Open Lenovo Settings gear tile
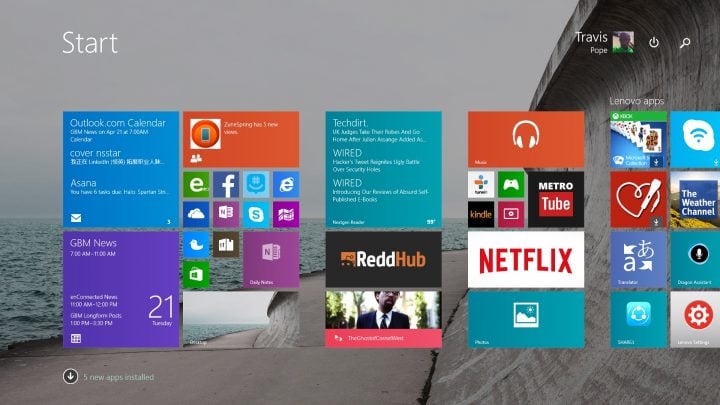Image resolution: width=720 pixels, height=405 pixels. pyautogui.click(x=695, y=320)
